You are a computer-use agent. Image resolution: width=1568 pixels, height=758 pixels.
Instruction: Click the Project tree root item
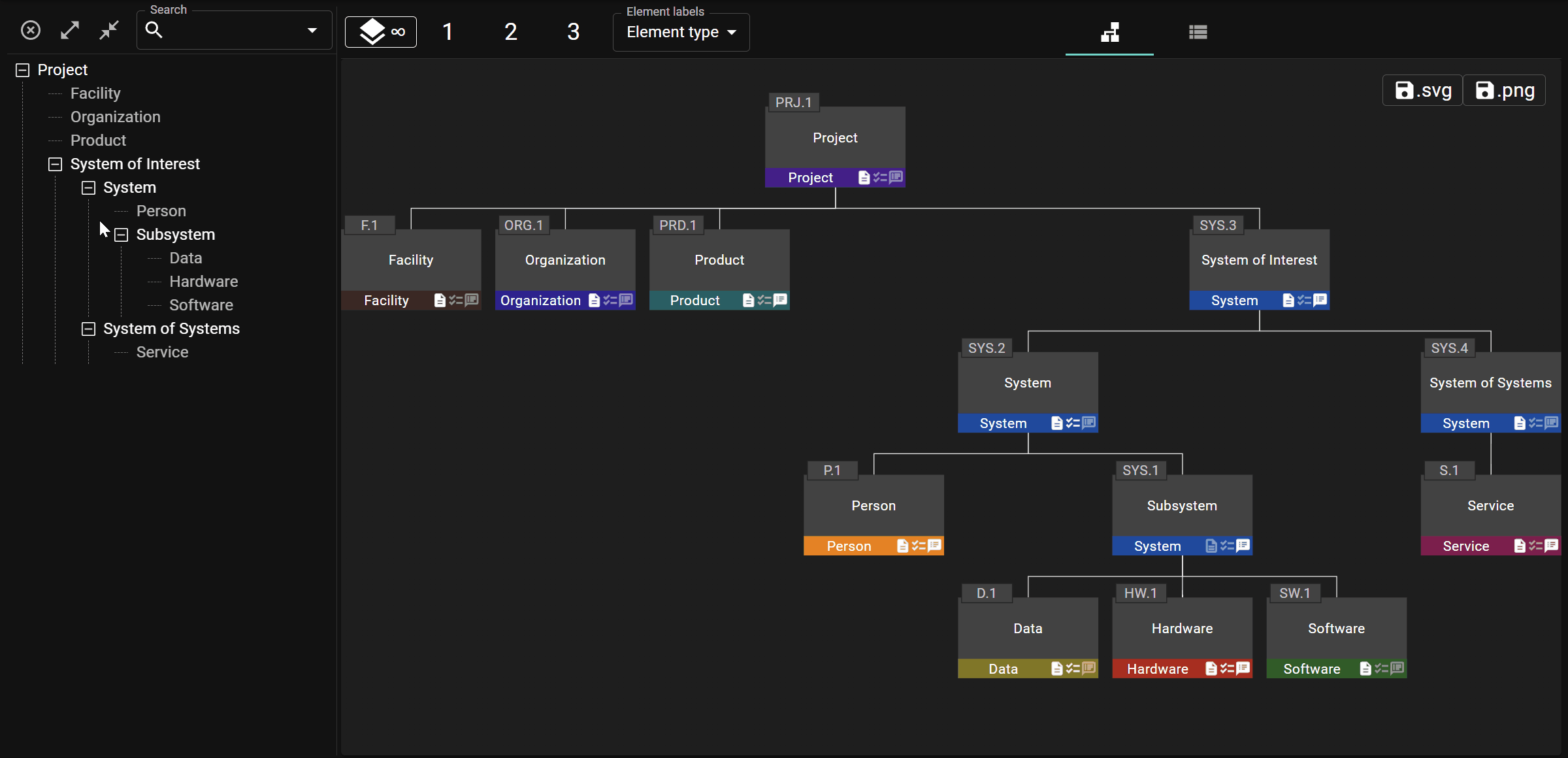[x=63, y=70]
